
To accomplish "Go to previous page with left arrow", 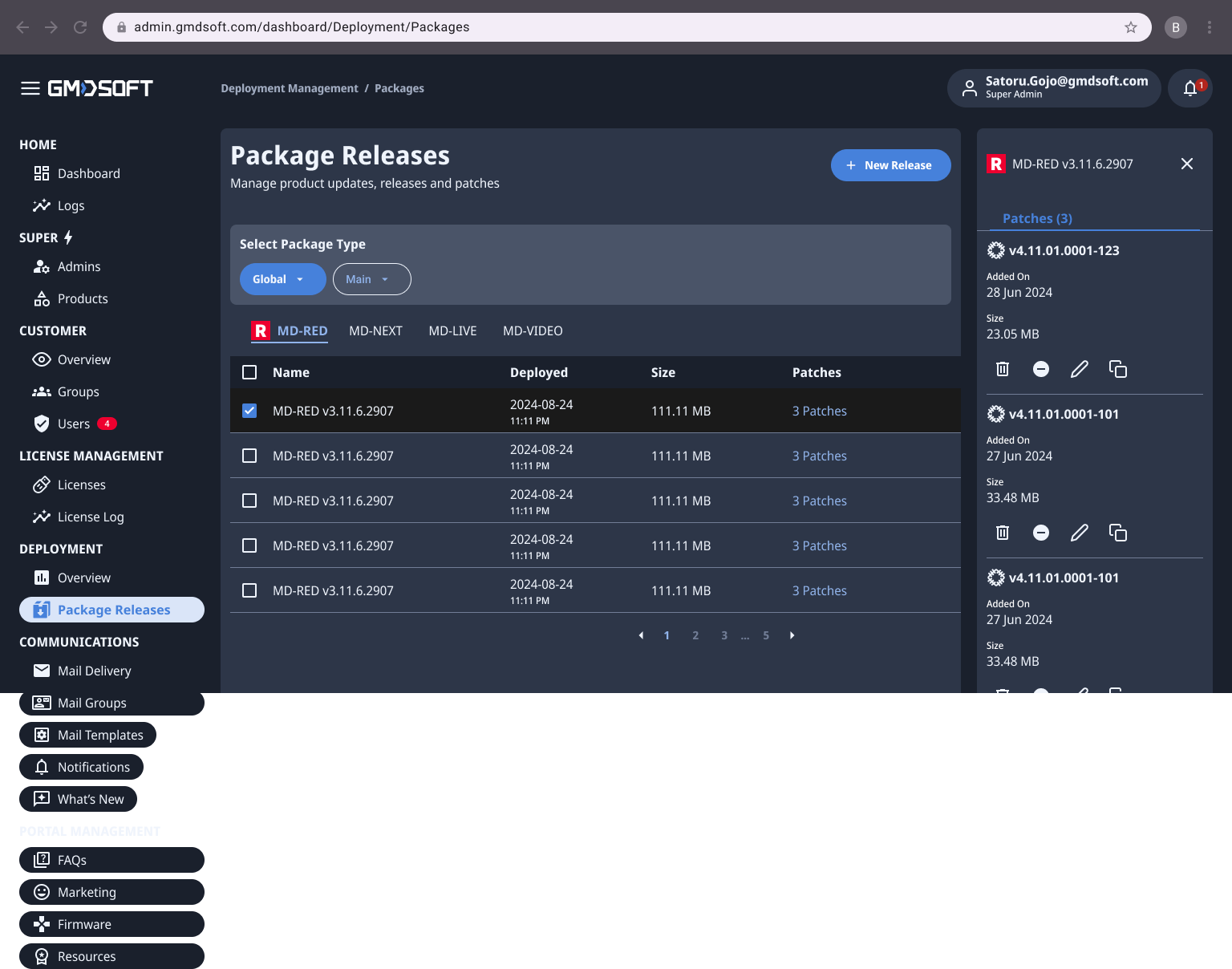I will [641, 635].
